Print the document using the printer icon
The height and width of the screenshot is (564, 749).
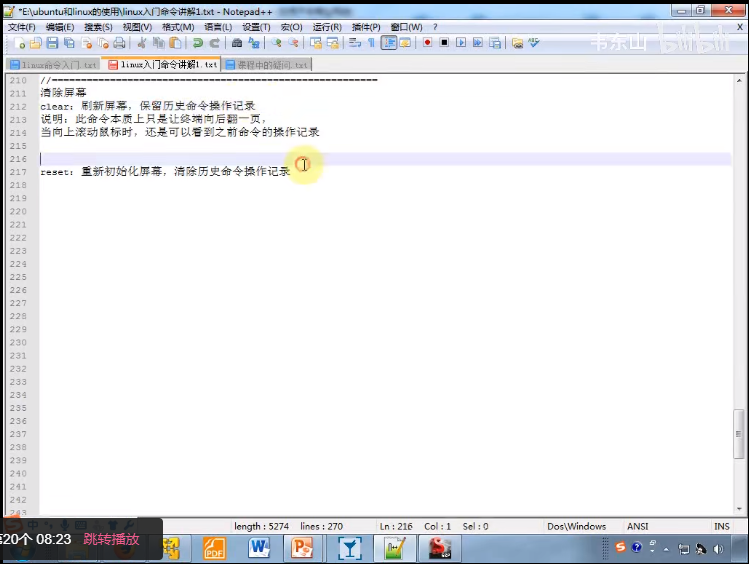point(119,43)
